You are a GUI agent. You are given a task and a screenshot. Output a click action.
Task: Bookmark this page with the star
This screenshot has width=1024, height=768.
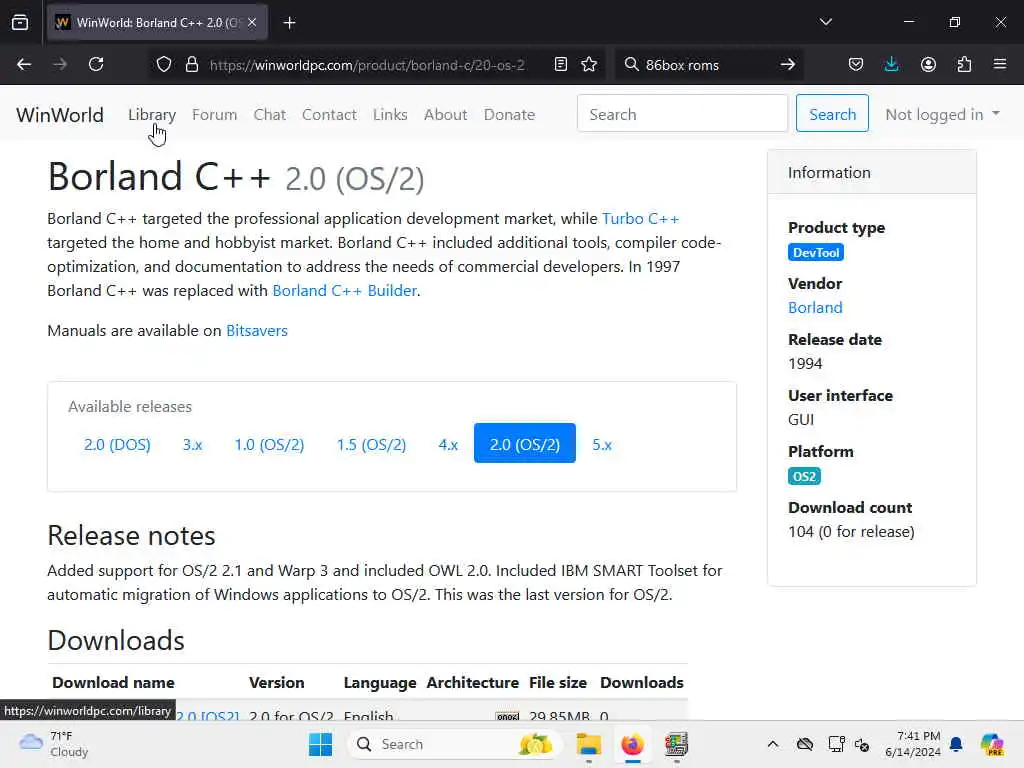point(589,65)
